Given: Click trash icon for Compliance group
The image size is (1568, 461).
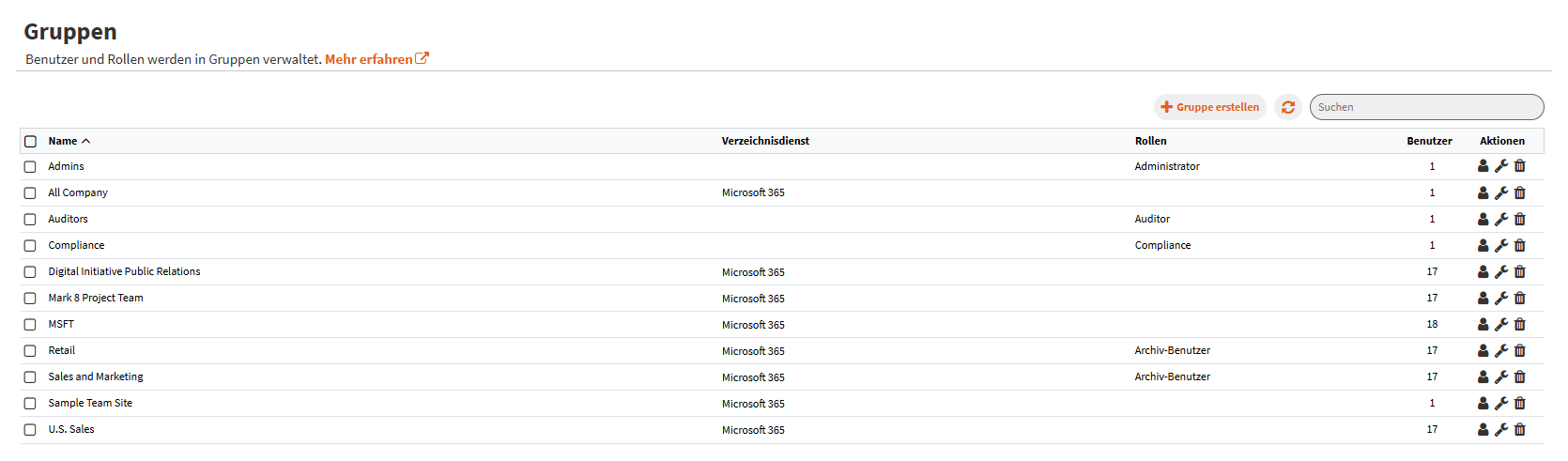Looking at the screenshot, I should click(x=1520, y=245).
